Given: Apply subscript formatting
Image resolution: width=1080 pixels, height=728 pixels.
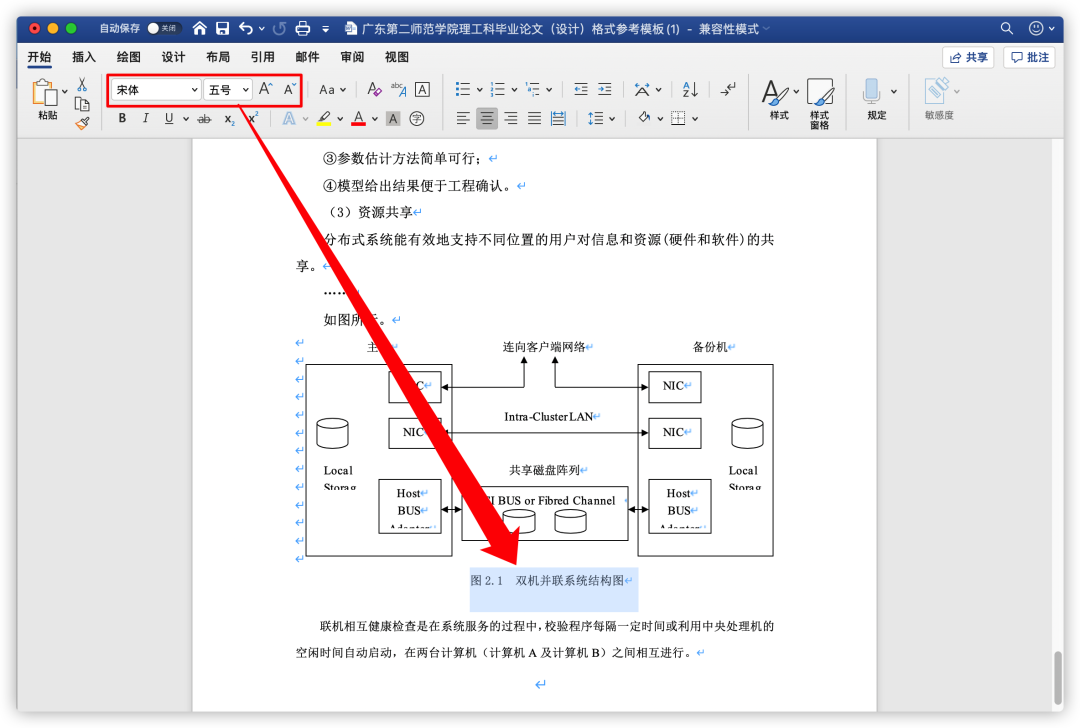Looking at the screenshot, I should click(x=229, y=118).
